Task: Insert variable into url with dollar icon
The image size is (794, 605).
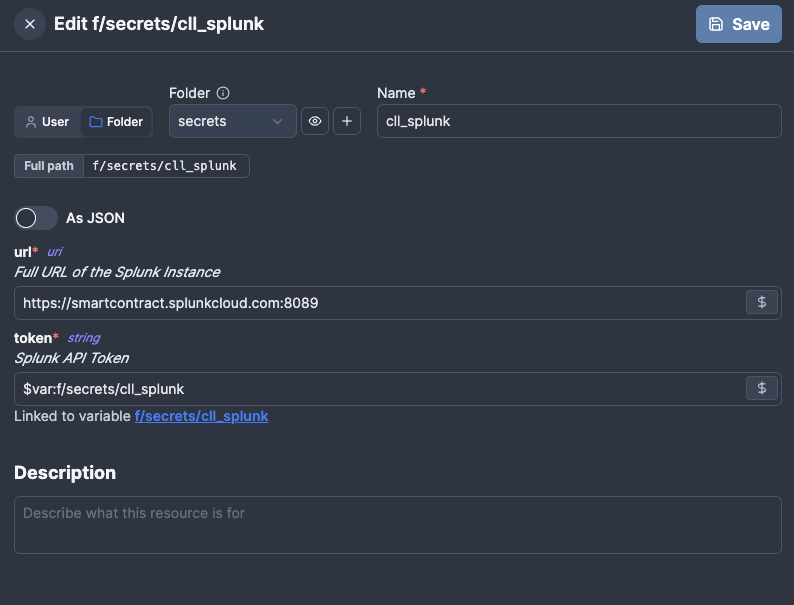Action: pos(762,302)
